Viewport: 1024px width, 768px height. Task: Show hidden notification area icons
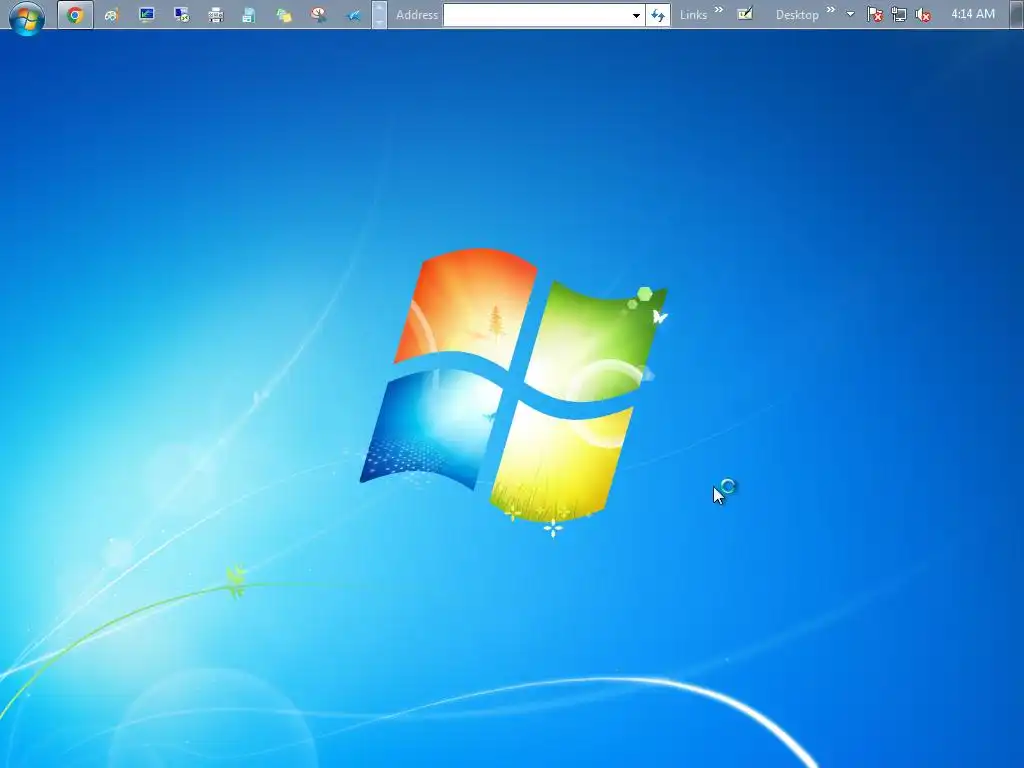pos(850,14)
